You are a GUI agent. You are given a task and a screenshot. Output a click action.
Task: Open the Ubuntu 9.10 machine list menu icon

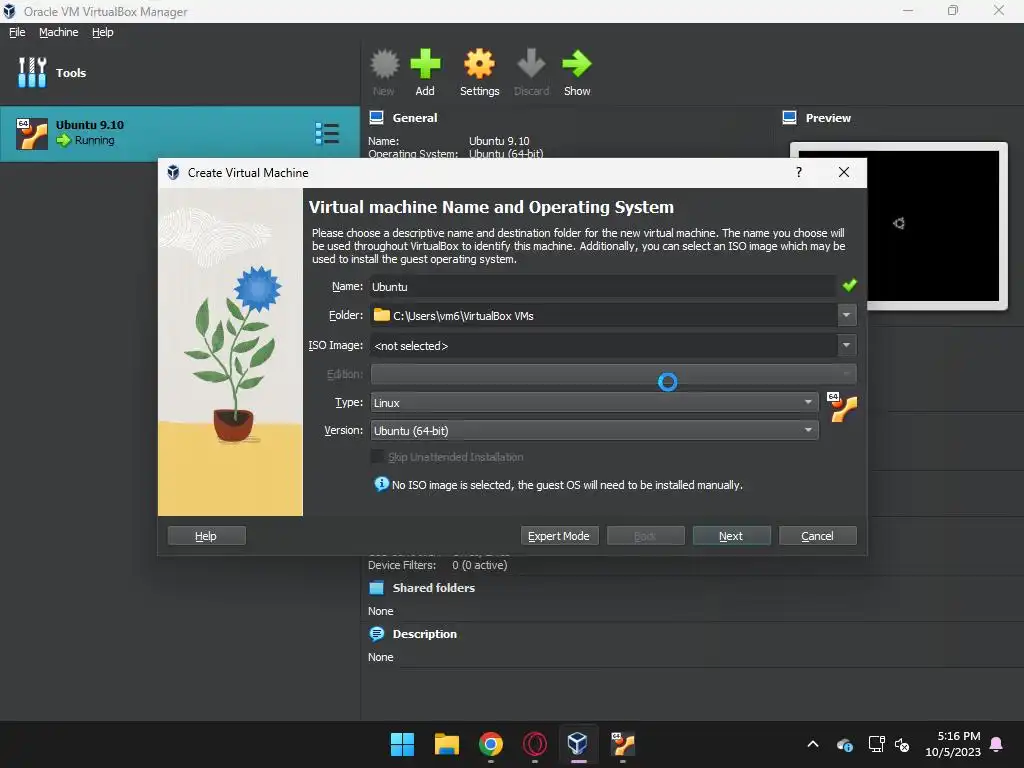pyautogui.click(x=327, y=133)
